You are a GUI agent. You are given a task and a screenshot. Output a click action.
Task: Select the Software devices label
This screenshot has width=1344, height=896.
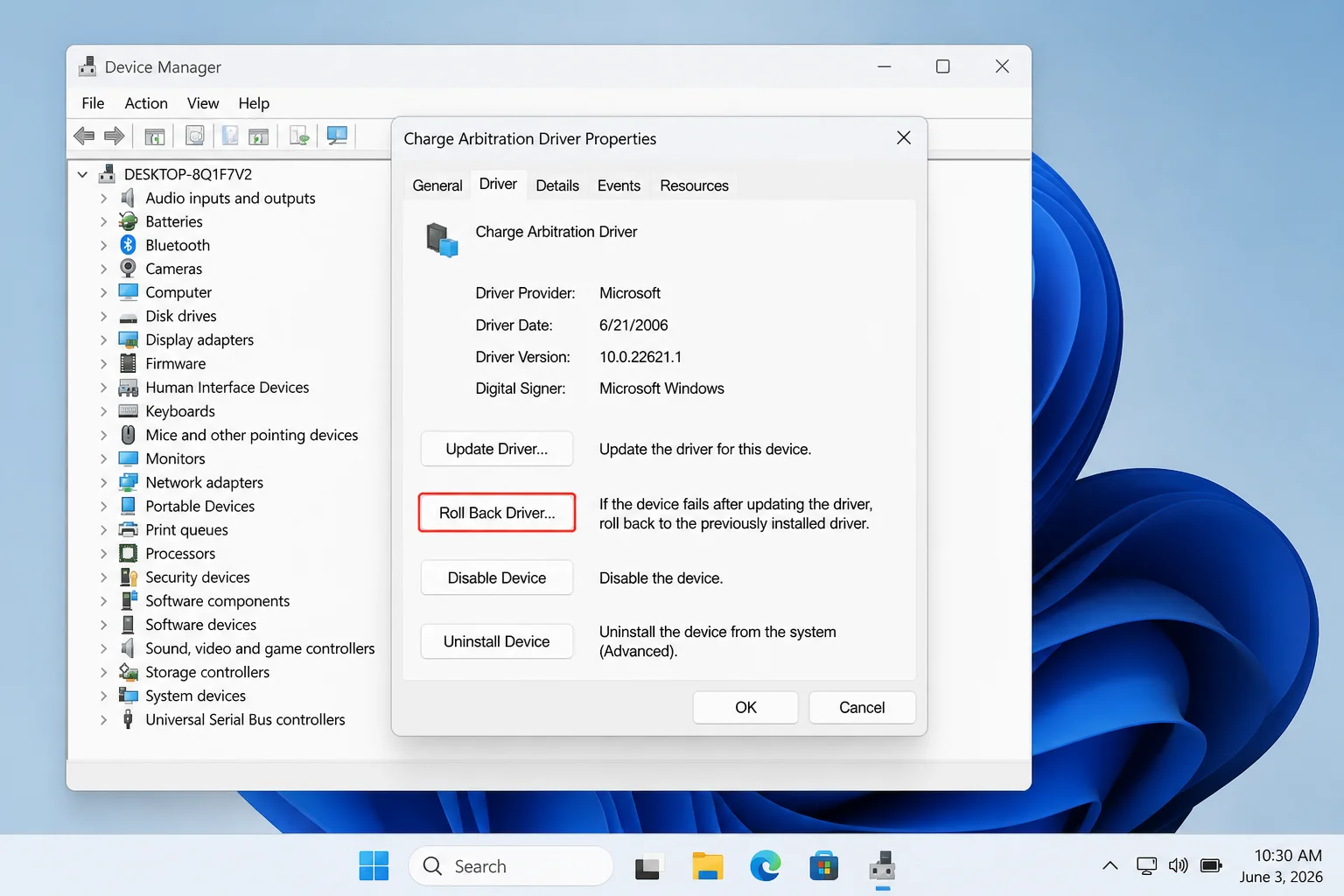click(201, 625)
